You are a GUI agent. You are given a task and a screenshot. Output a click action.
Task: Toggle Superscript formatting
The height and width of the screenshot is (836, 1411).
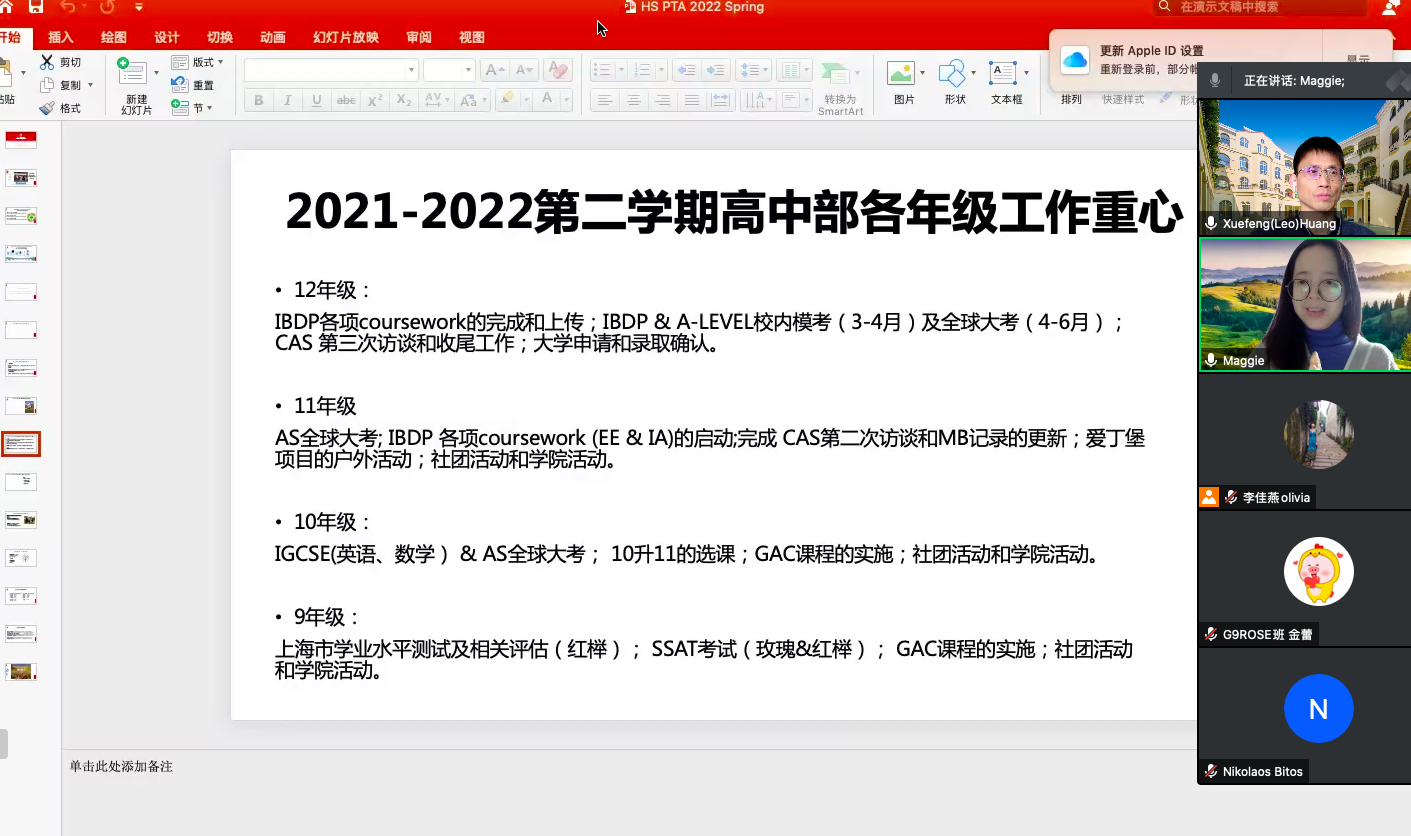coord(375,100)
